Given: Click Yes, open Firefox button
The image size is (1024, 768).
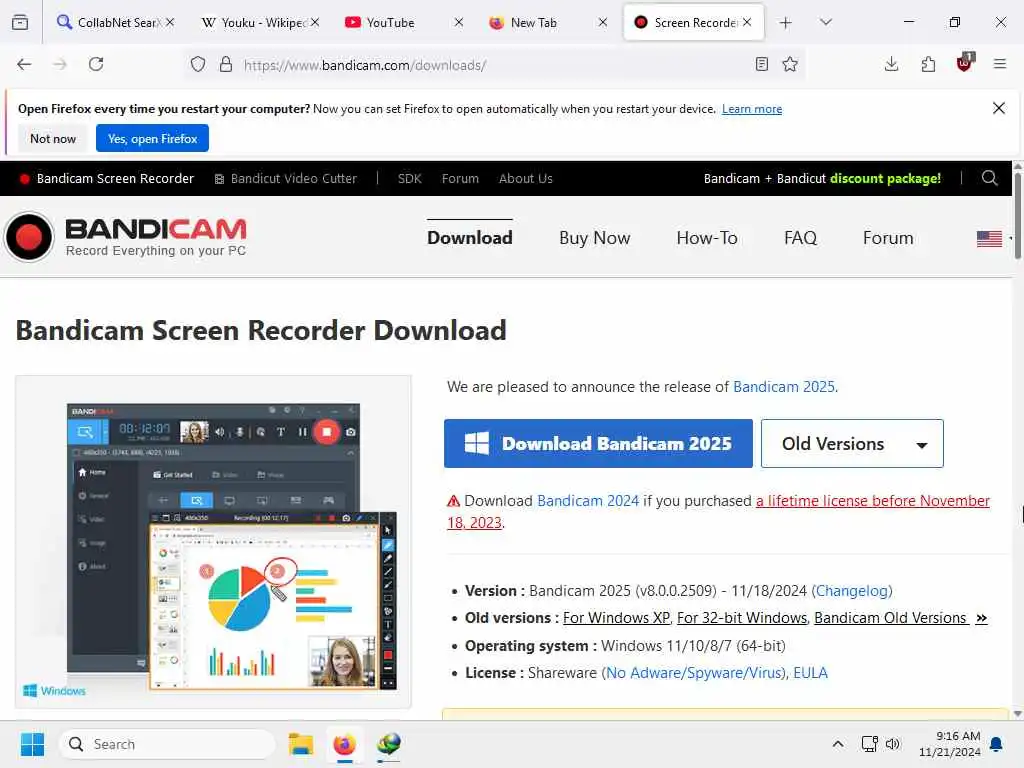Looking at the screenshot, I should click(x=152, y=138).
